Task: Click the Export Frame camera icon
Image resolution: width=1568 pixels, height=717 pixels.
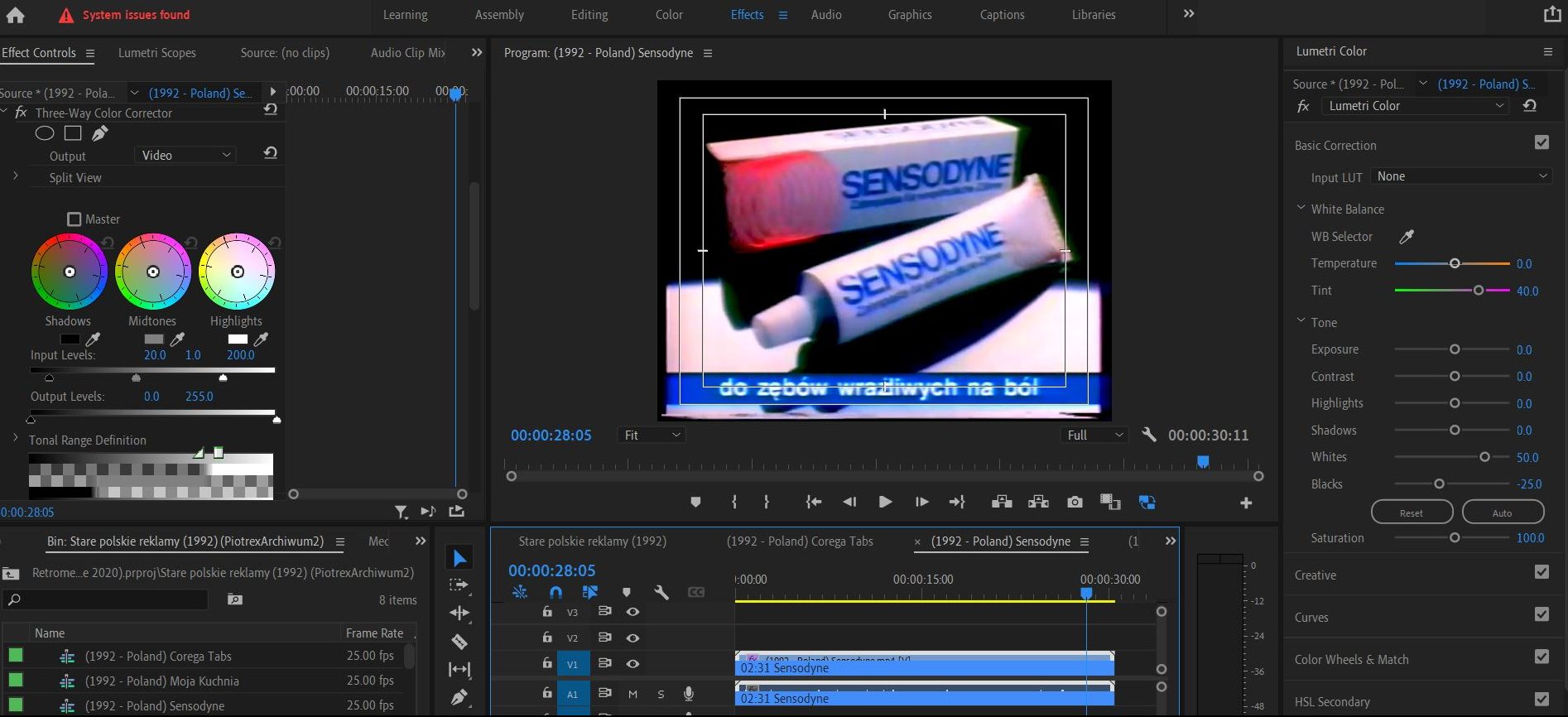Action: pyautogui.click(x=1075, y=502)
